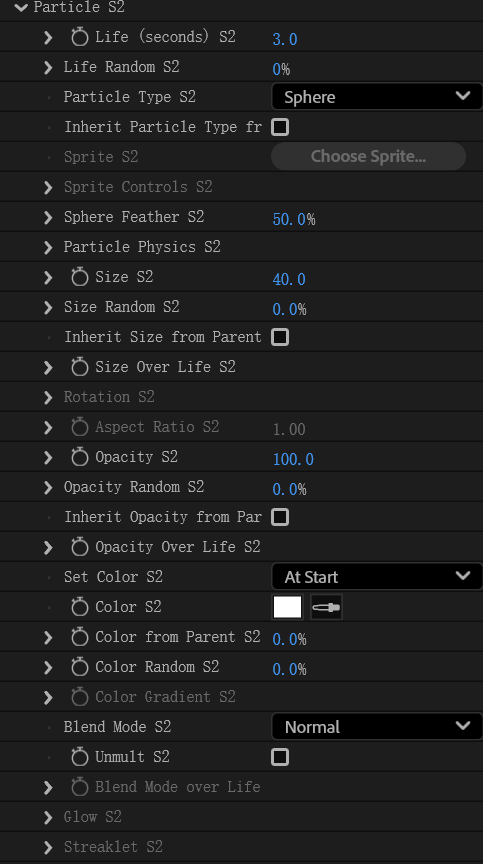This screenshot has width=483, height=864.
Task: Toggle stopwatch for Color Random S2
Action: point(80,667)
